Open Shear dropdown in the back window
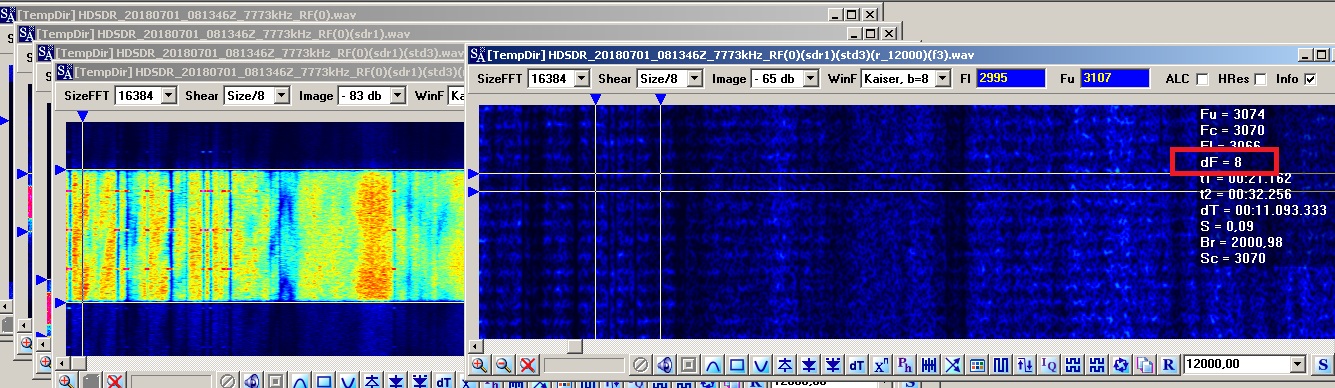Viewport: 1335px width, 388px height. click(281, 96)
